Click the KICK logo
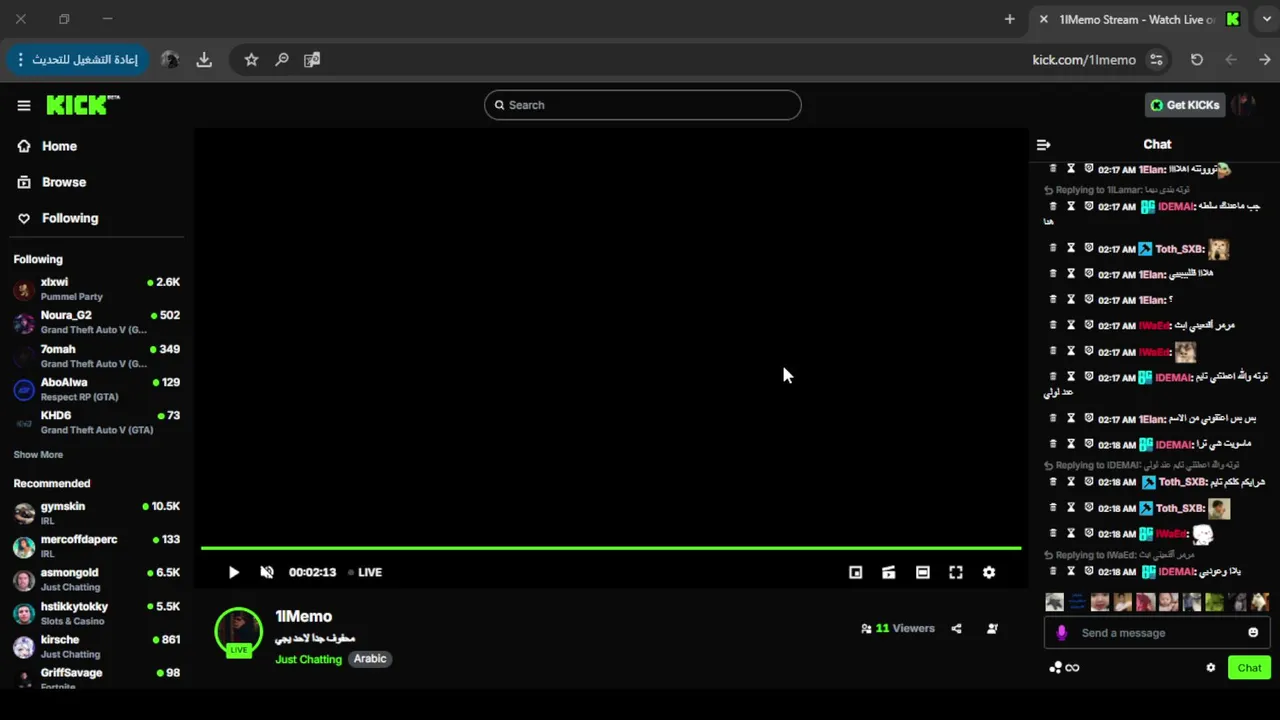Image resolution: width=1280 pixels, height=720 pixels. [82, 105]
